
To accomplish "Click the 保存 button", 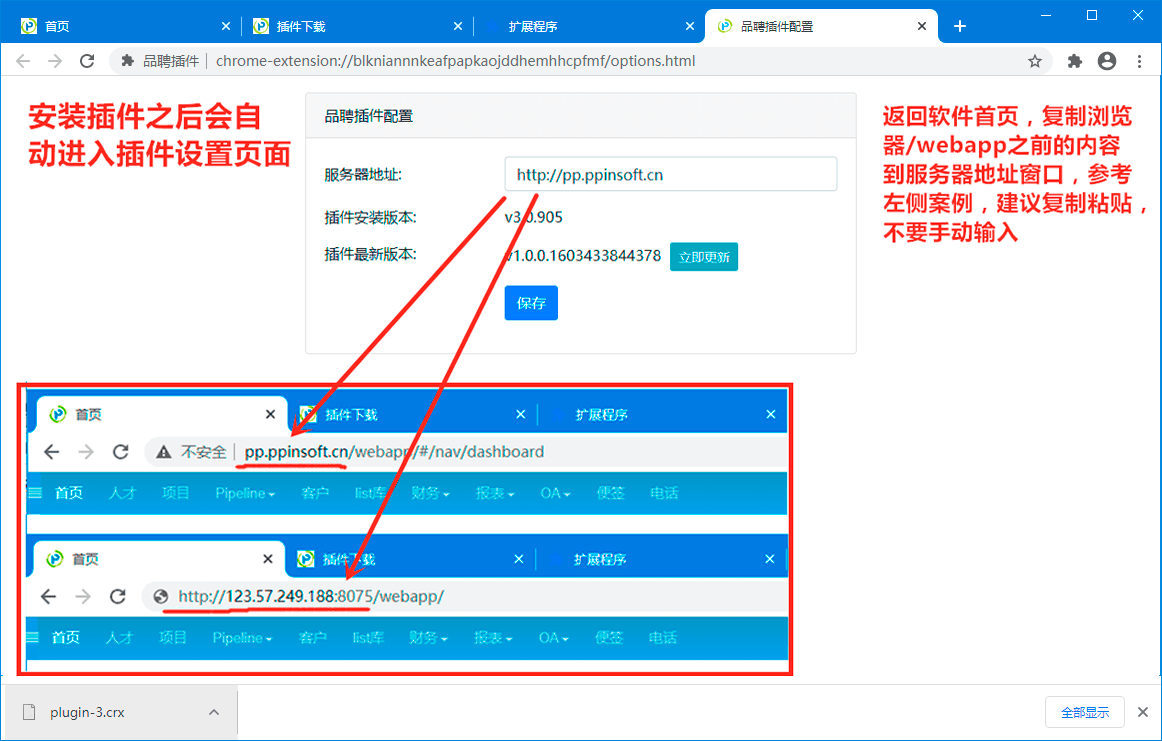I will pos(531,303).
